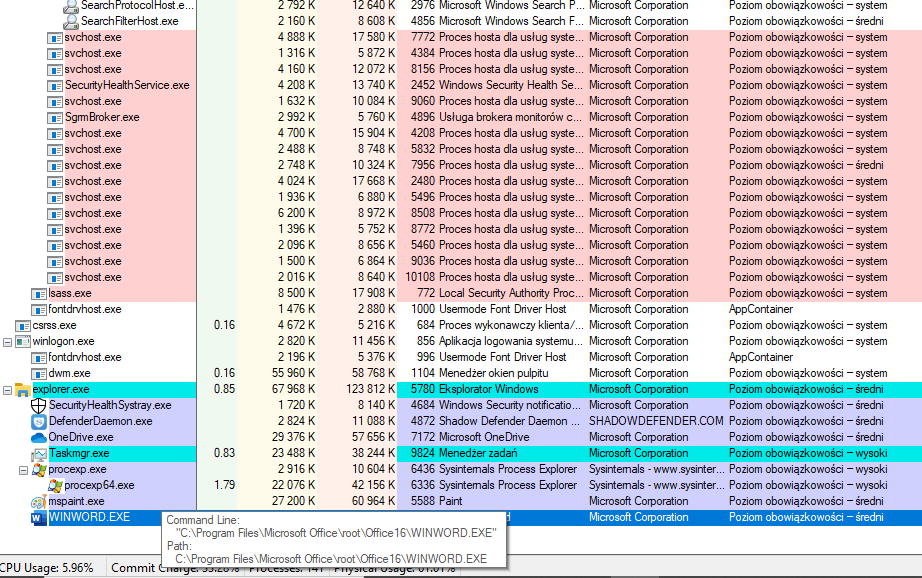
Task: Select the procexp64.exe process name
Action: point(99,485)
